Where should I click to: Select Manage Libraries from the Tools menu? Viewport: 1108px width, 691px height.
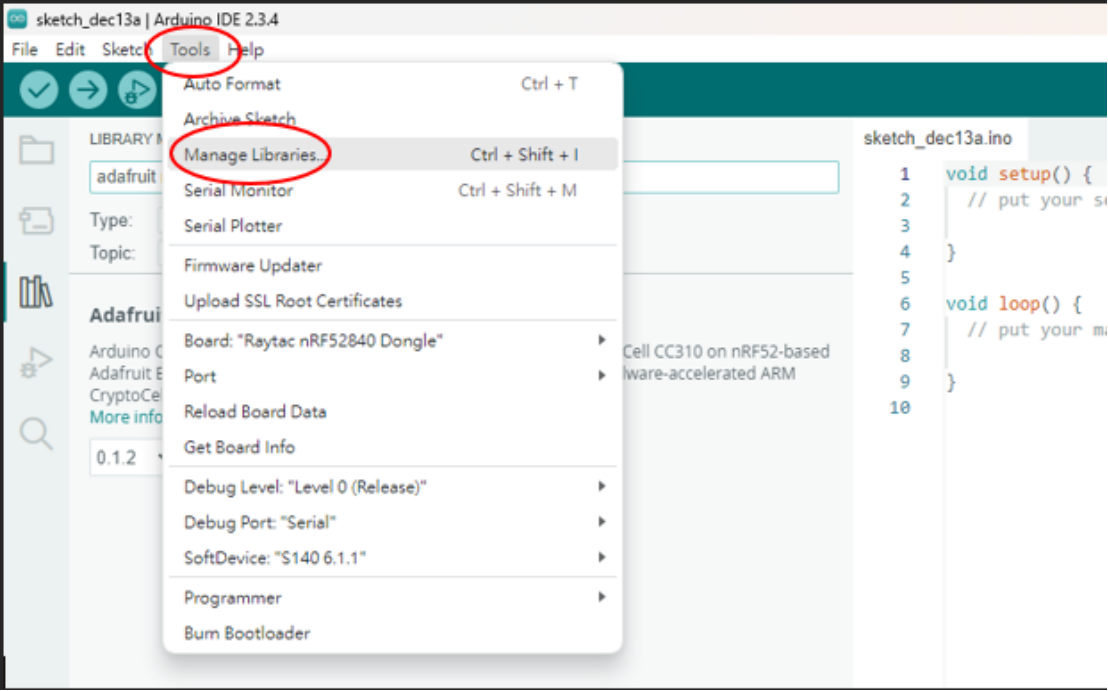pos(393,154)
